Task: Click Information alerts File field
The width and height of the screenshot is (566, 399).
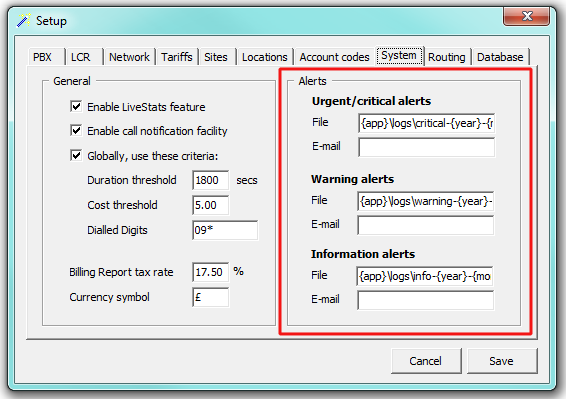Action: [x=425, y=276]
